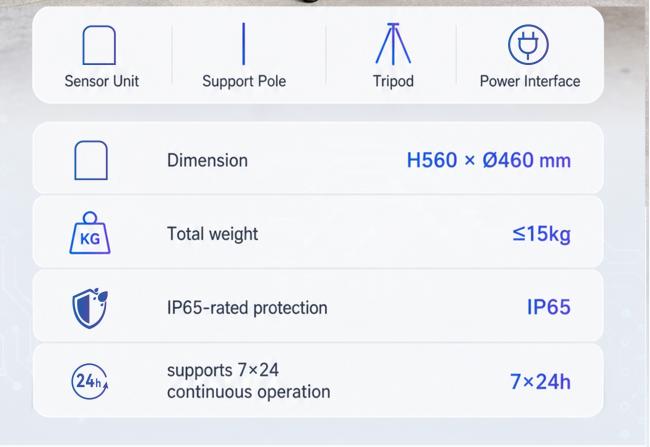Select the IP65 shield icon
Screen dimensions: 650x447
[90, 308]
